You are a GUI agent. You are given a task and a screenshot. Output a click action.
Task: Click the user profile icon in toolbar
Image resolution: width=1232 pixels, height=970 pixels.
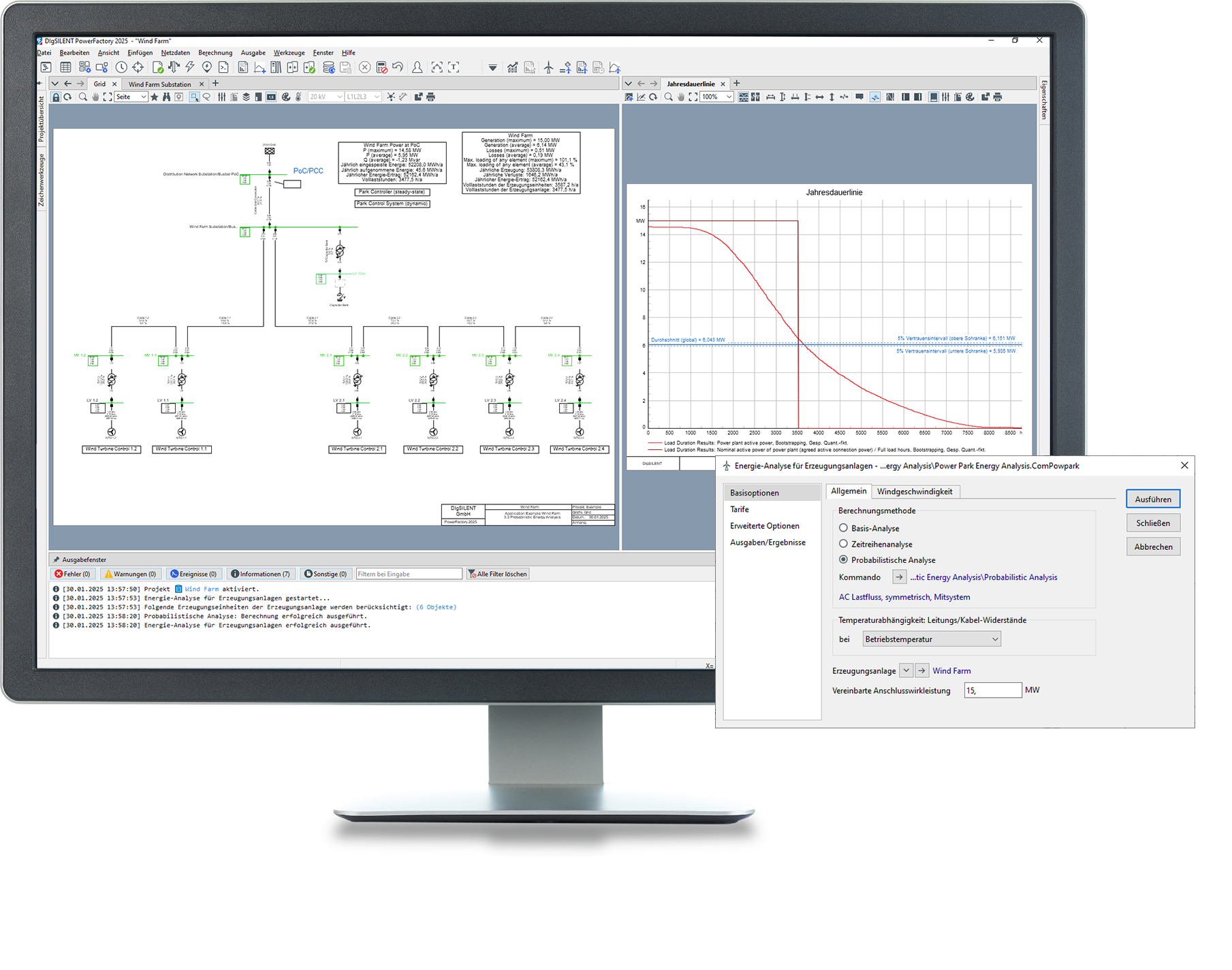tap(417, 67)
